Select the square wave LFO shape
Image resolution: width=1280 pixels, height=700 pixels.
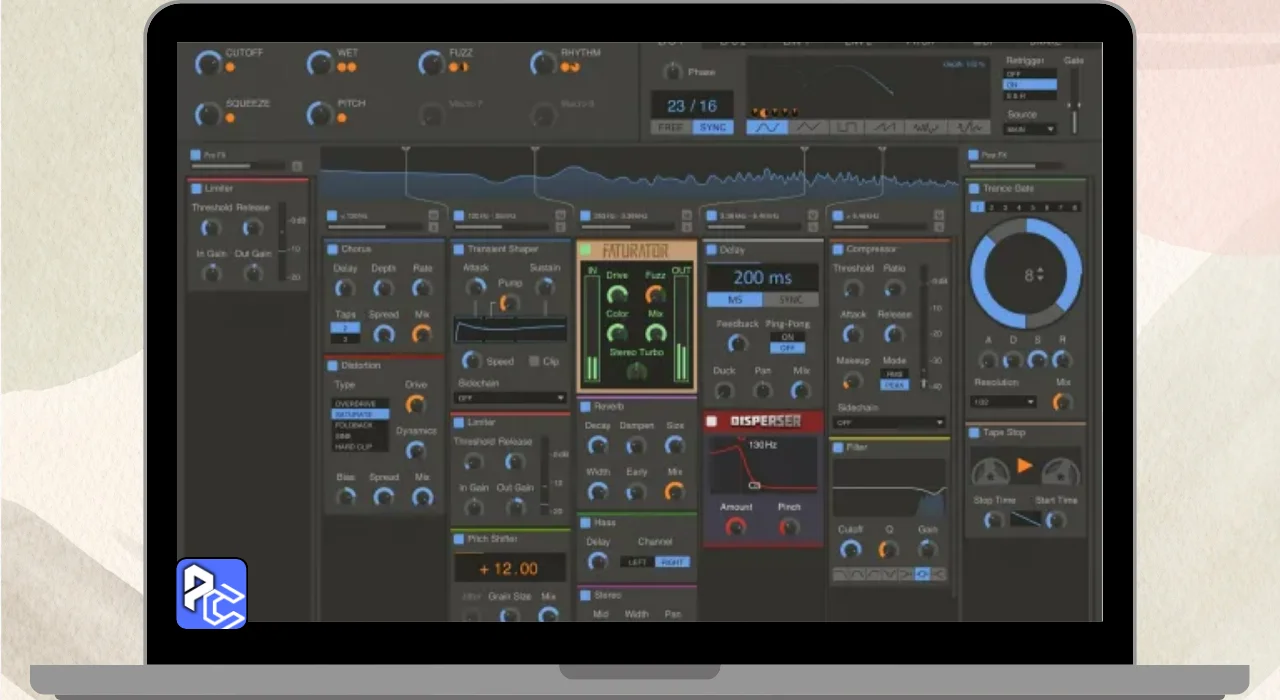pos(848,128)
